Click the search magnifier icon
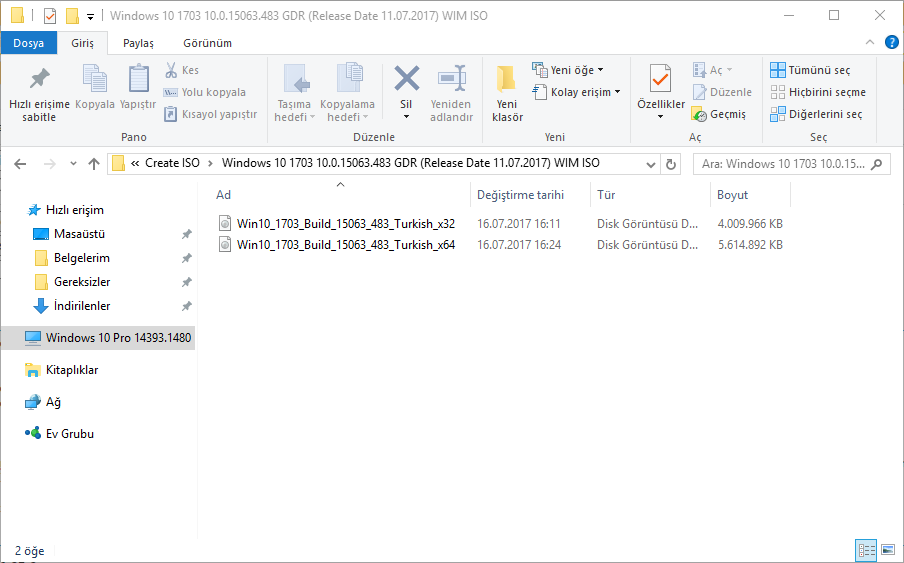Viewport: 904px width, 563px height. click(877, 164)
